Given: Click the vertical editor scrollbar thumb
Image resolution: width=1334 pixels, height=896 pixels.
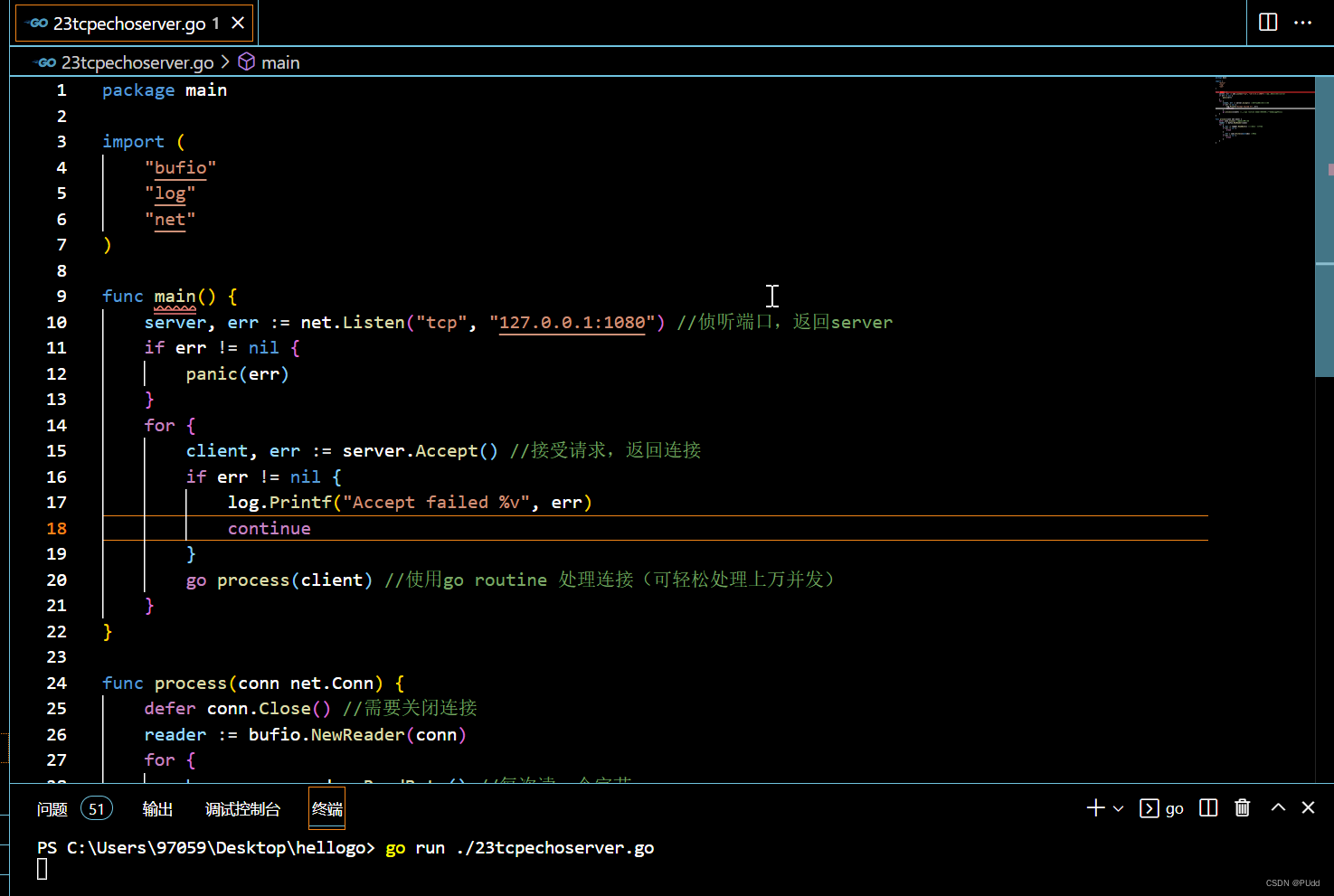Looking at the screenshot, I should 1324,226.
